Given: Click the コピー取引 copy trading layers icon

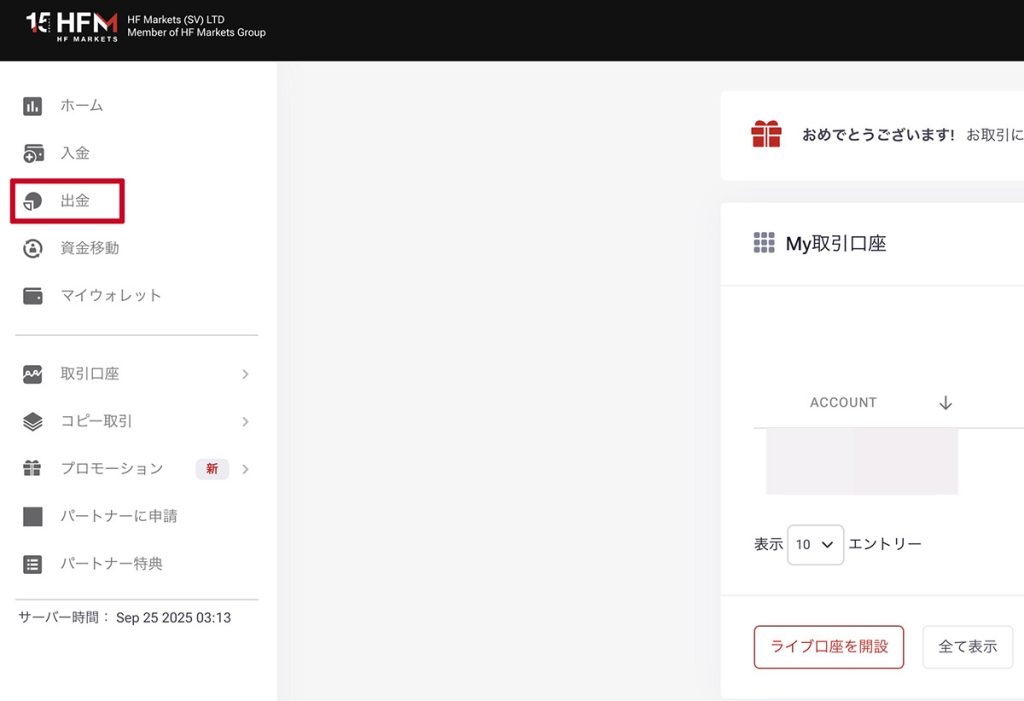Looking at the screenshot, I should 31,421.
